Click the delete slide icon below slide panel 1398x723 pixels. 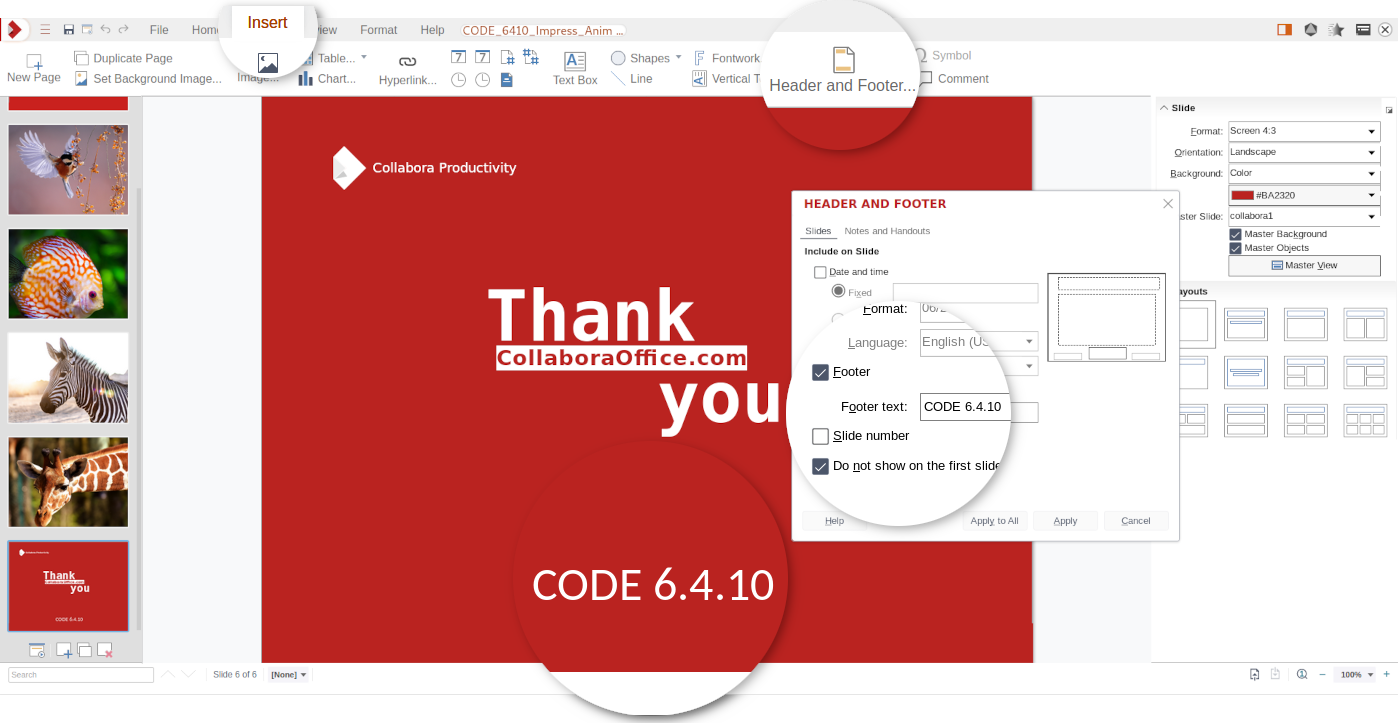tap(105, 650)
